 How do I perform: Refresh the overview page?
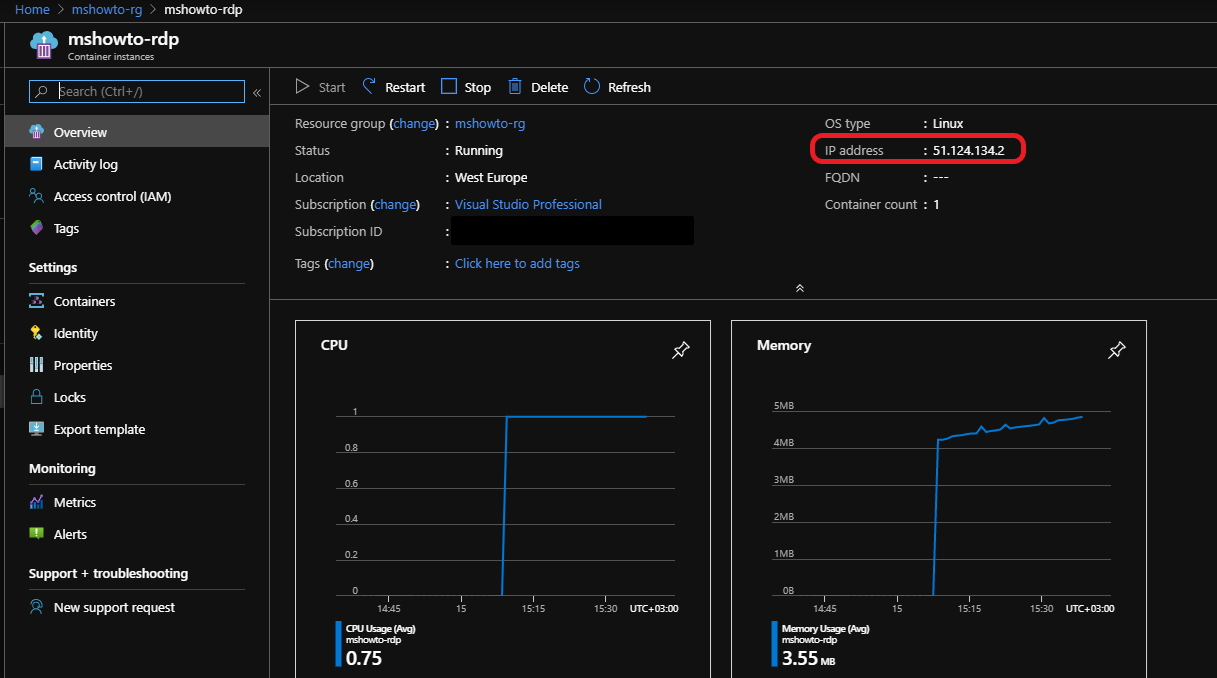(617, 87)
